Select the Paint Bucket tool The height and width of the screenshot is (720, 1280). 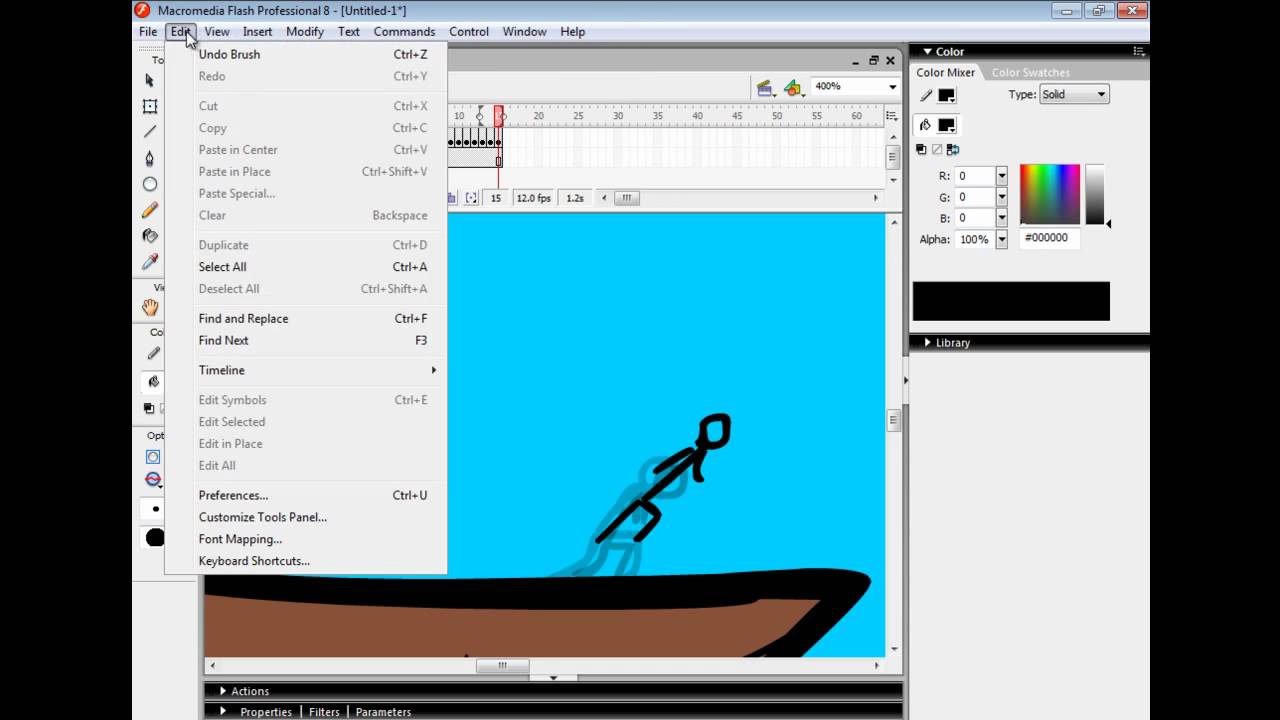(x=150, y=236)
